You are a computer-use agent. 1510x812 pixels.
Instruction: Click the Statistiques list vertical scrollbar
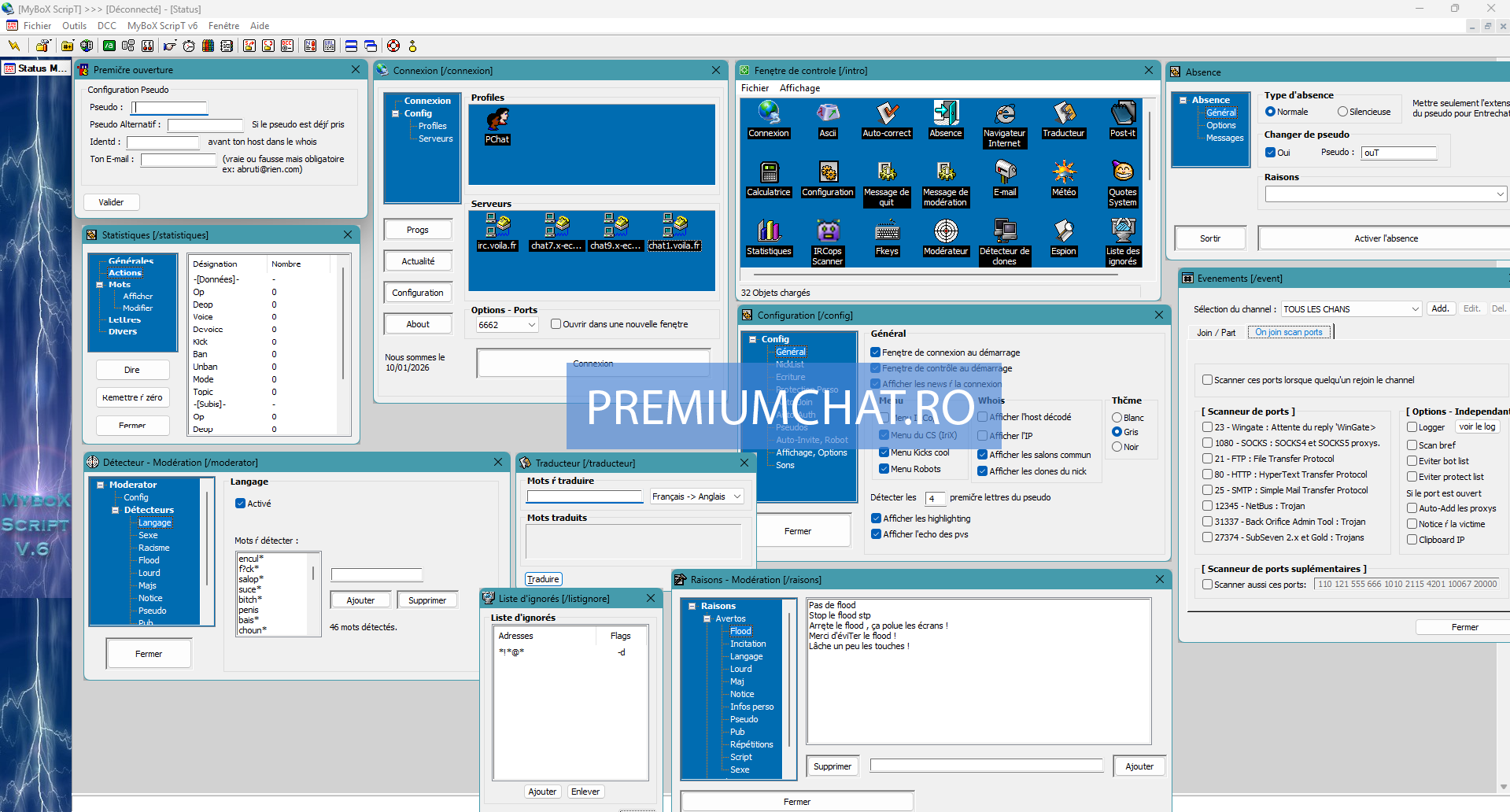tap(344, 323)
